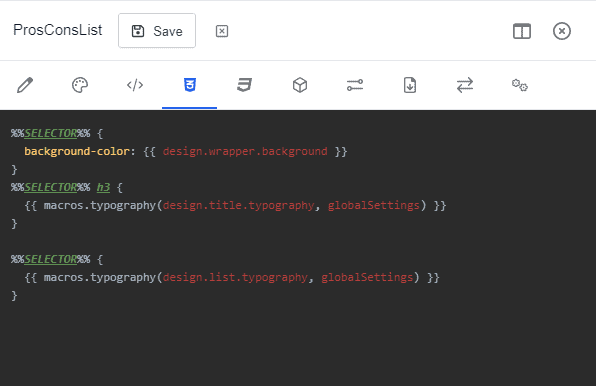
Task: Click the Save button
Action: [x=157, y=31]
